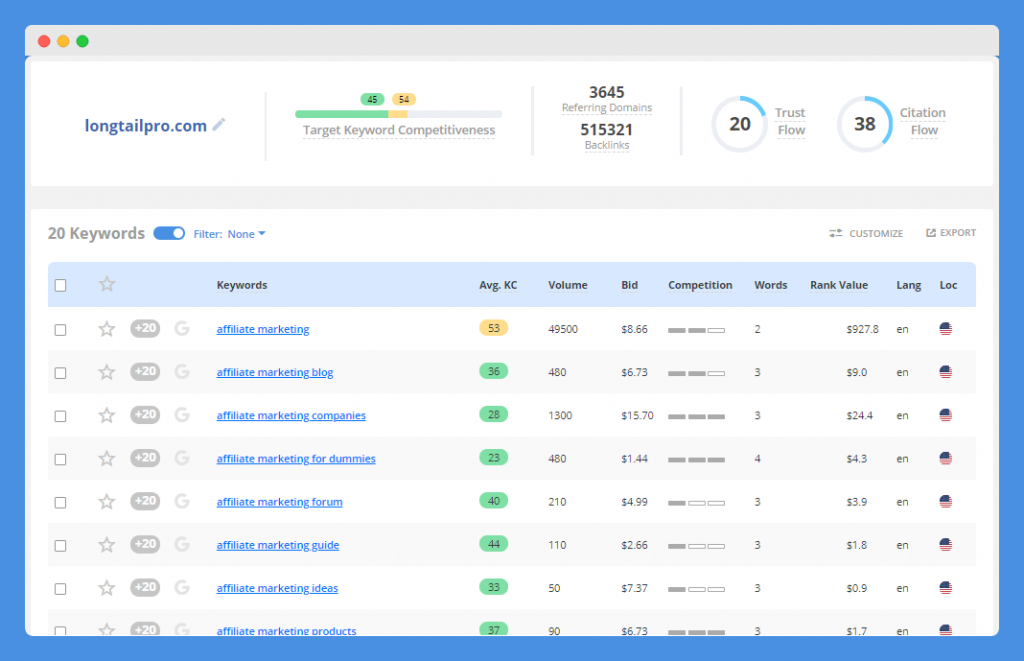Click the Target Keyword Competitiveness bar
This screenshot has height=661, width=1024.
click(398, 114)
